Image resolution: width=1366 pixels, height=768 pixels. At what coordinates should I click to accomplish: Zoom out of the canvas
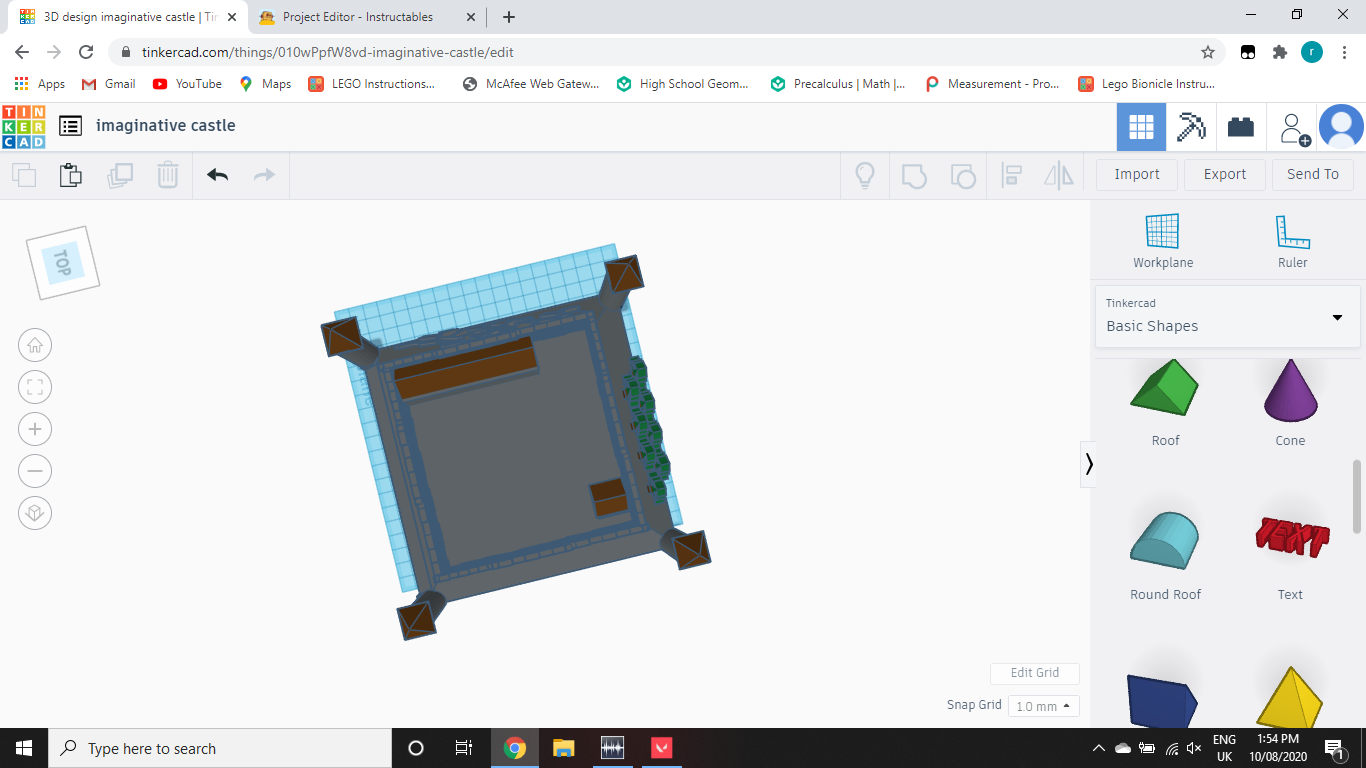coord(35,471)
